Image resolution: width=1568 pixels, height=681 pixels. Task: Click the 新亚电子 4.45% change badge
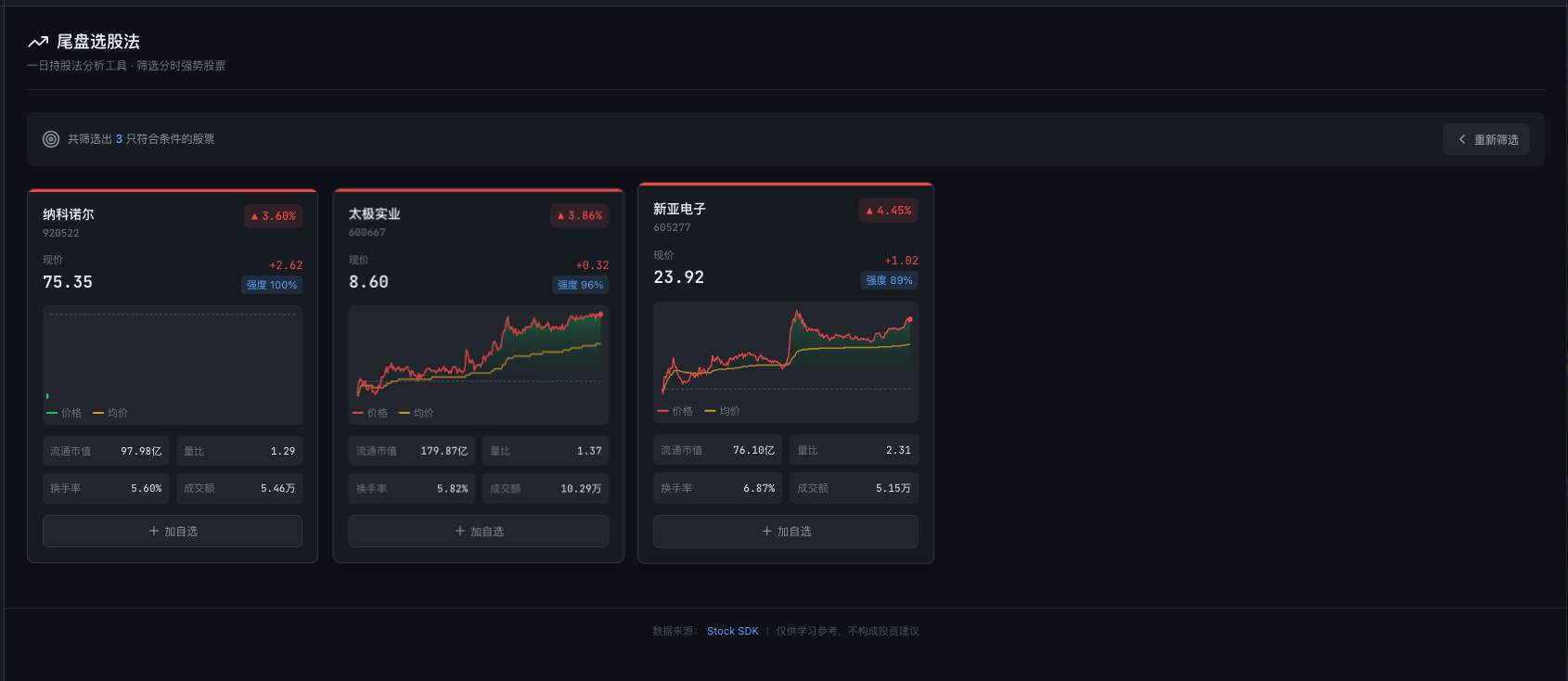(889, 211)
